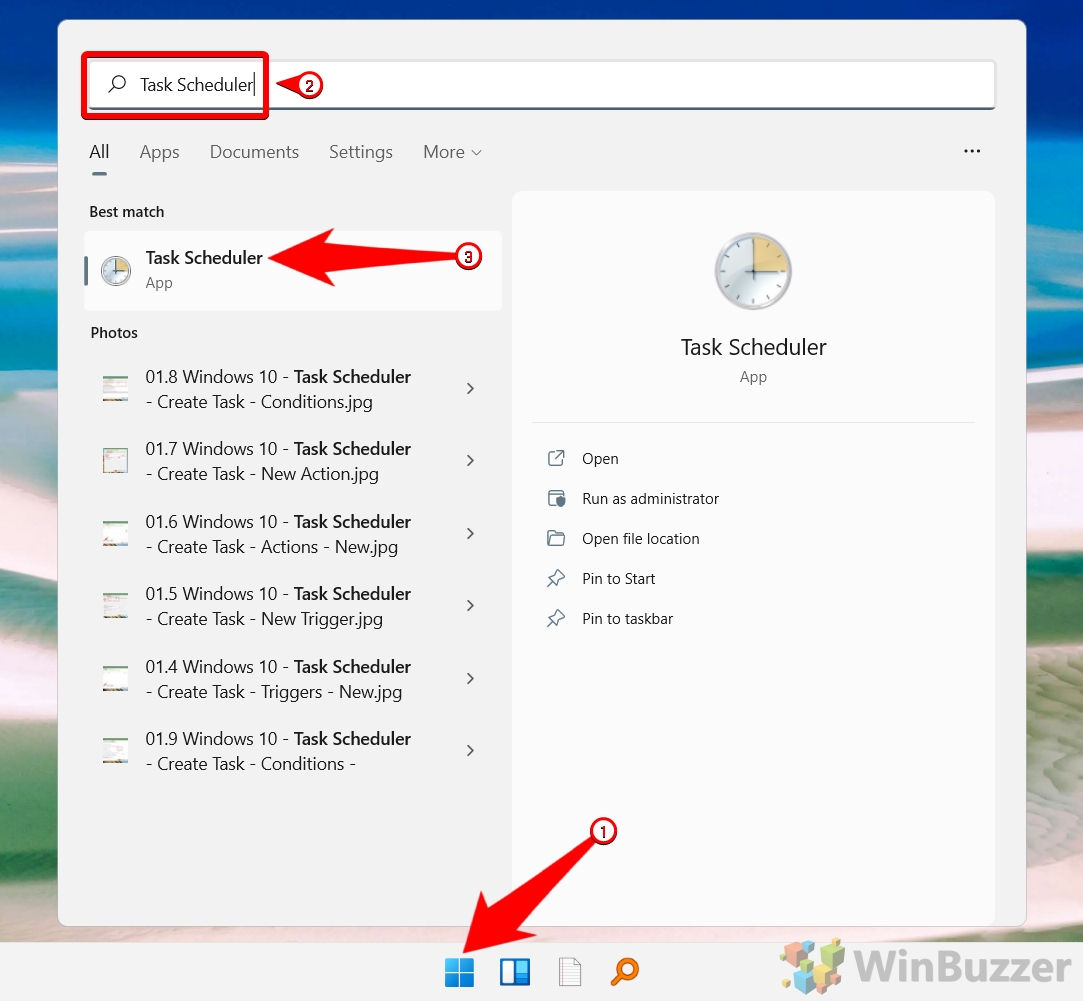Click the Best match section heading
Screen dimensions: 1083x1001
click(x=126, y=211)
